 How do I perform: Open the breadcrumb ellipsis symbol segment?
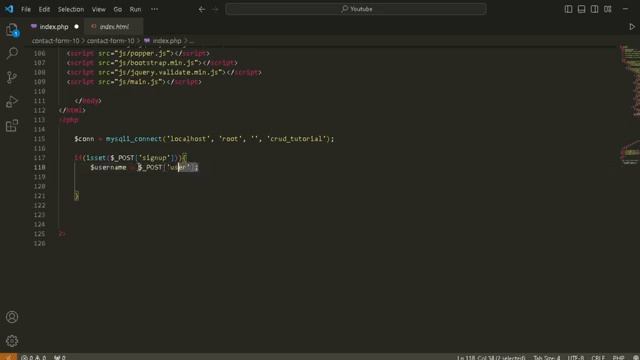click(x=192, y=41)
